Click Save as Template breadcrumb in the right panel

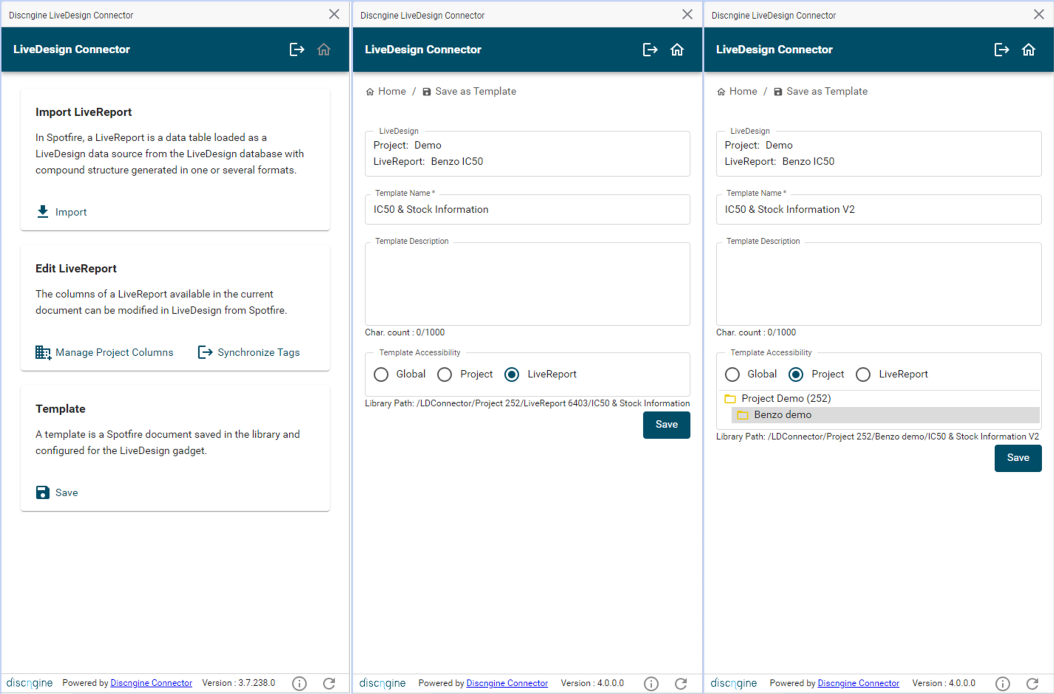(x=821, y=91)
